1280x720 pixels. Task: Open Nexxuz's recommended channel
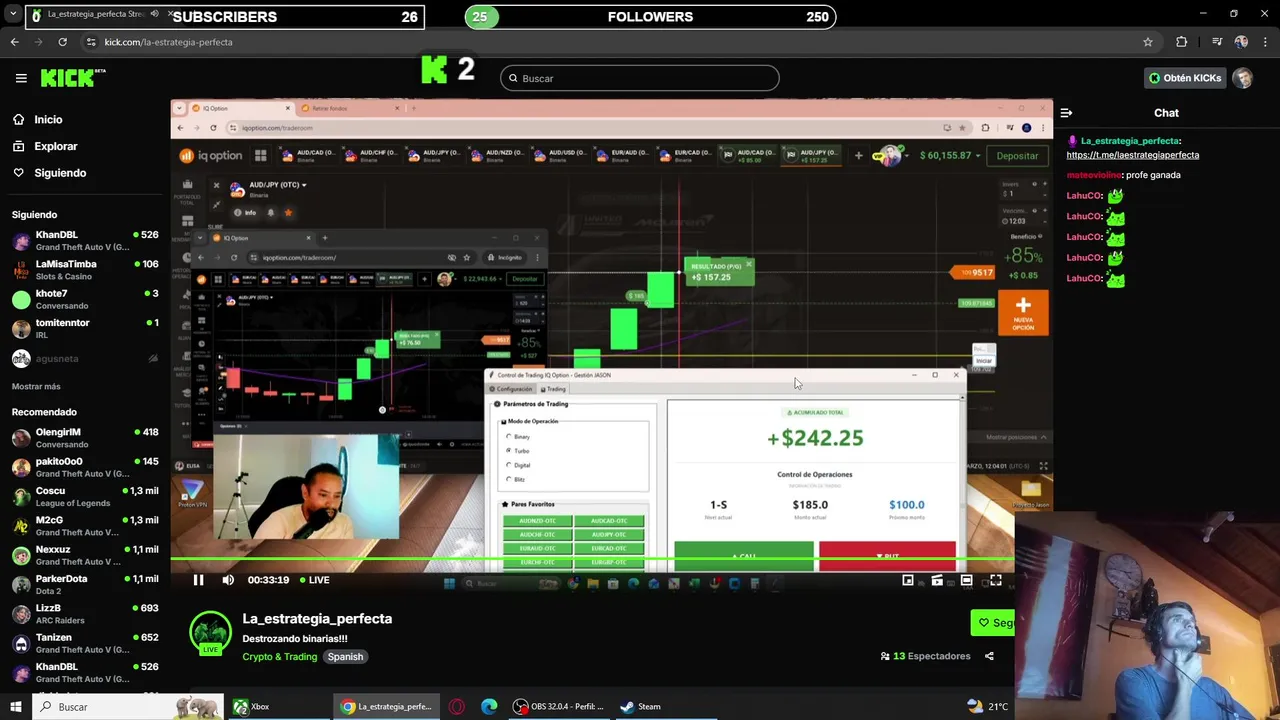tap(84, 555)
